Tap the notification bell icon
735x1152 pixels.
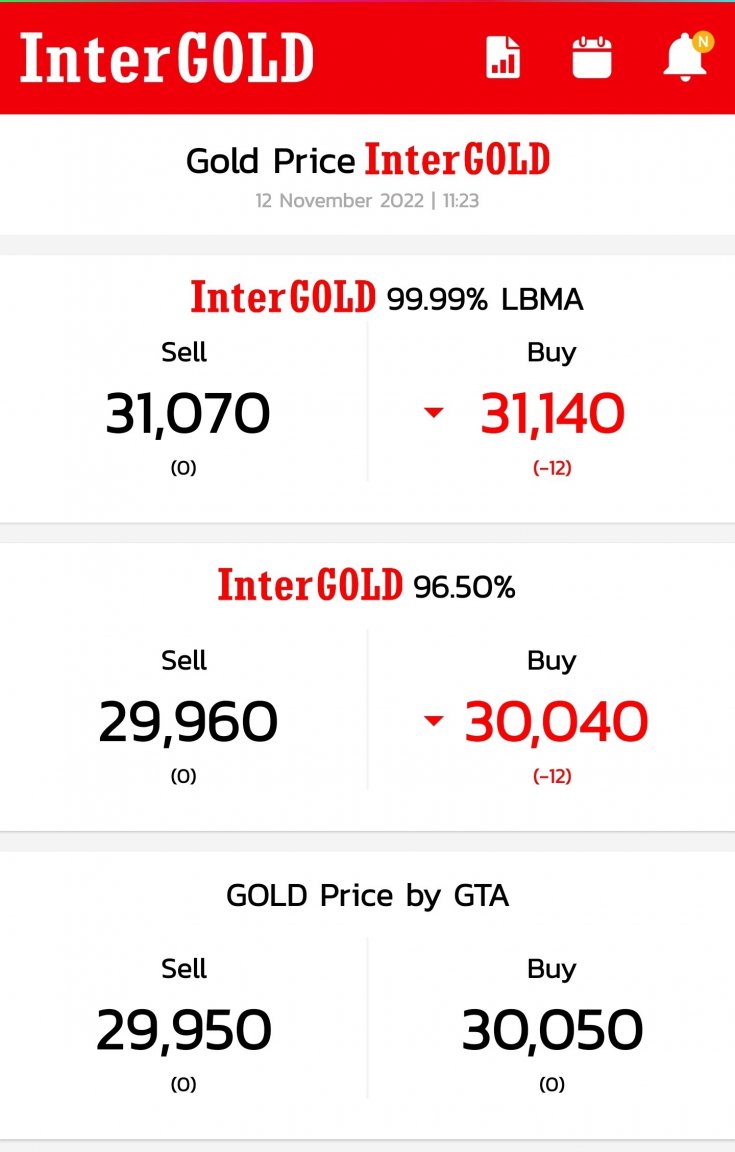coord(685,57)
